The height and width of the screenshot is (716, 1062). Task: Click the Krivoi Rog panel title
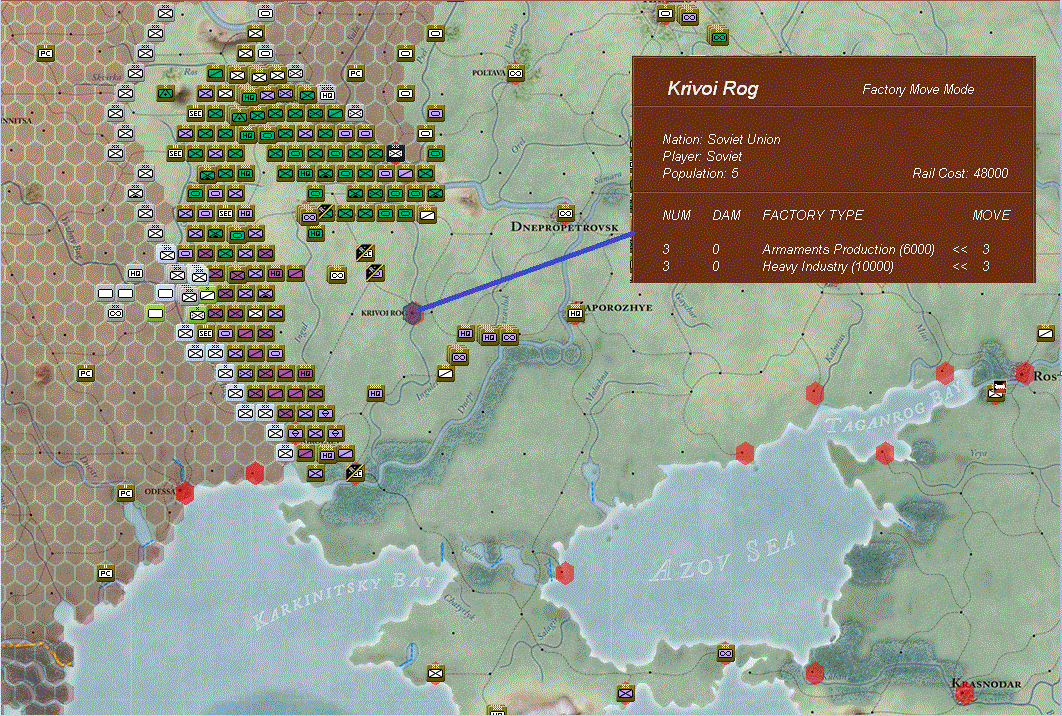coord(713,88)
